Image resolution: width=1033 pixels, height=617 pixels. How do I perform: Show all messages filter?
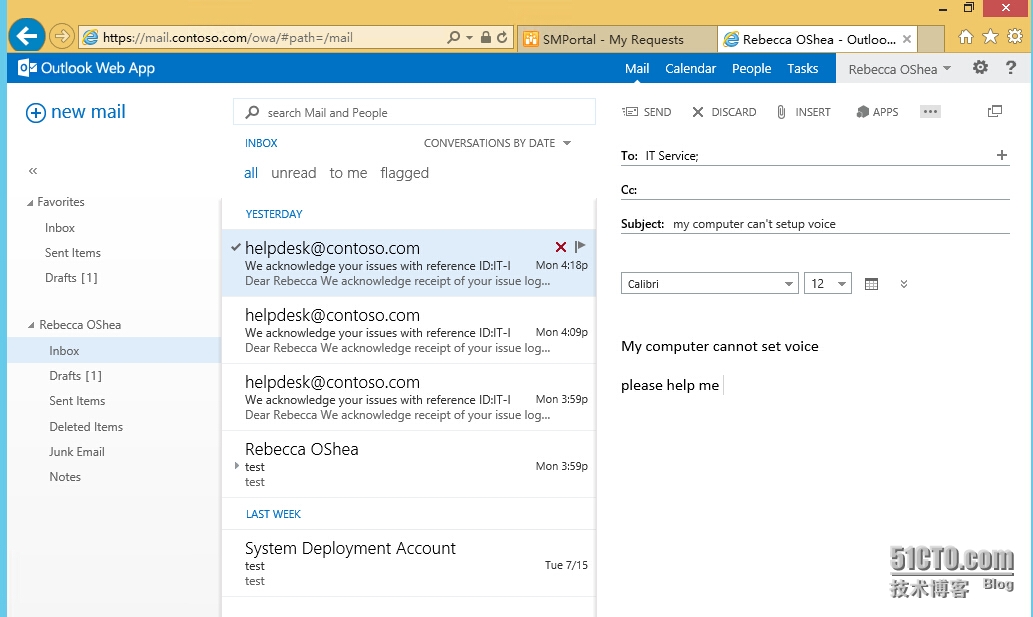pyautogui.click(x=251, y=173)
